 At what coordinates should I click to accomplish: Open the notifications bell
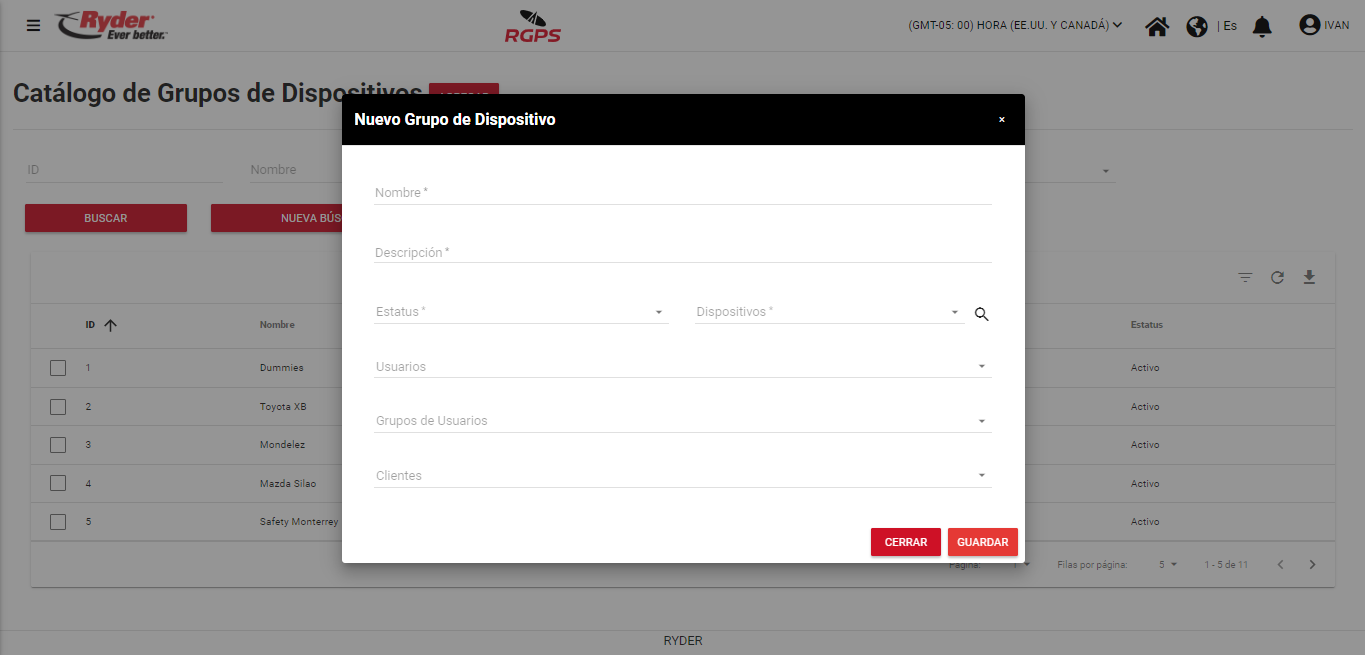tap(1263, 26)
